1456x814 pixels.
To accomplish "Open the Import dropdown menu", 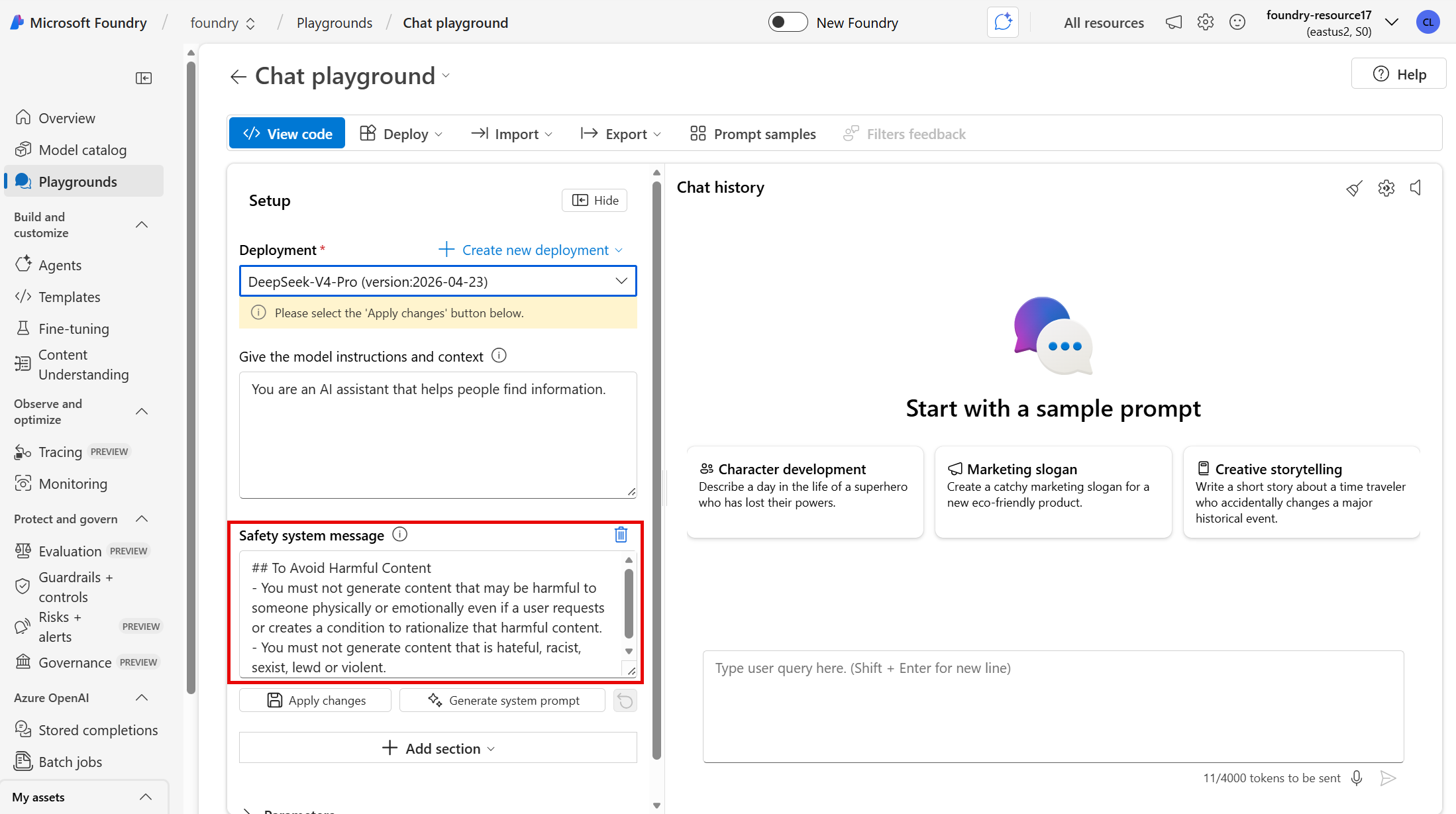I will pyautogui.click(x=511, y=134).
